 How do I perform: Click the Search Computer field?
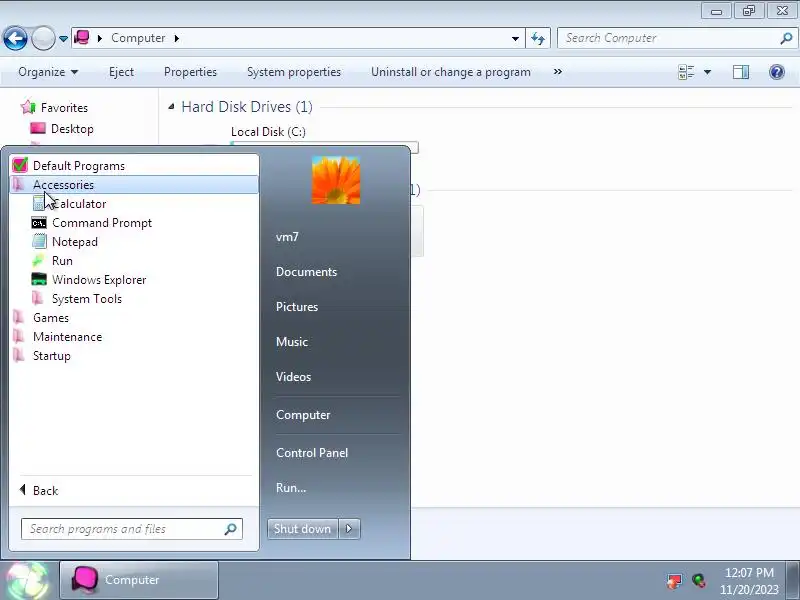[x=677, y=38]
